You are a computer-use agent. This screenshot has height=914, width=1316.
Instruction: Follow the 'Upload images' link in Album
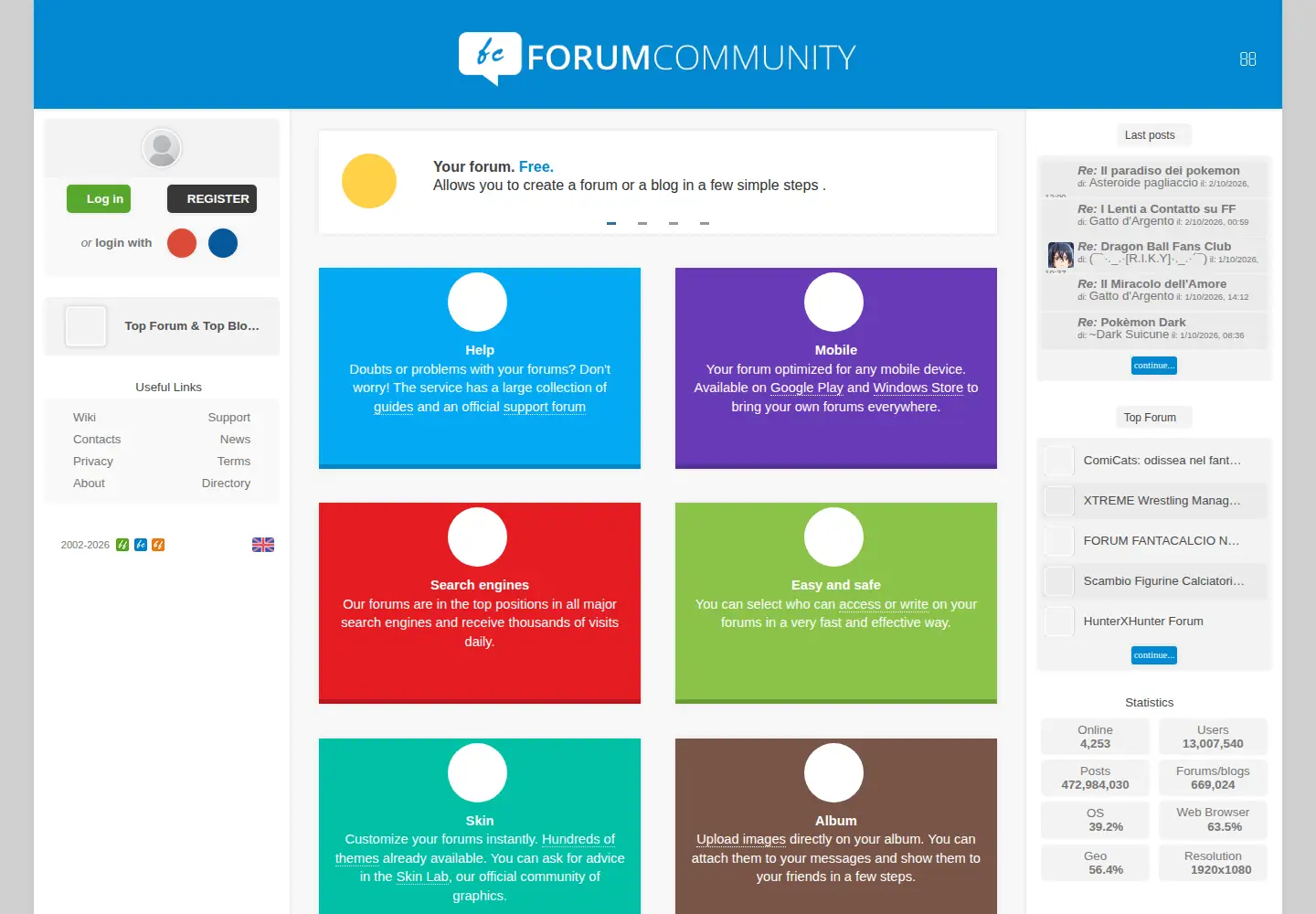(741, 839)
